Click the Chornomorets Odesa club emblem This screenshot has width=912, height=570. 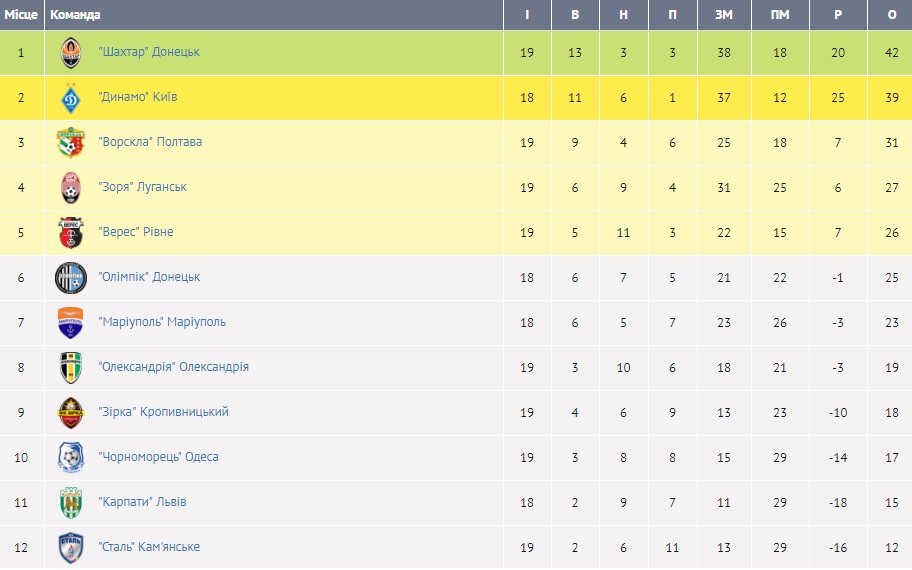point(71,457)
